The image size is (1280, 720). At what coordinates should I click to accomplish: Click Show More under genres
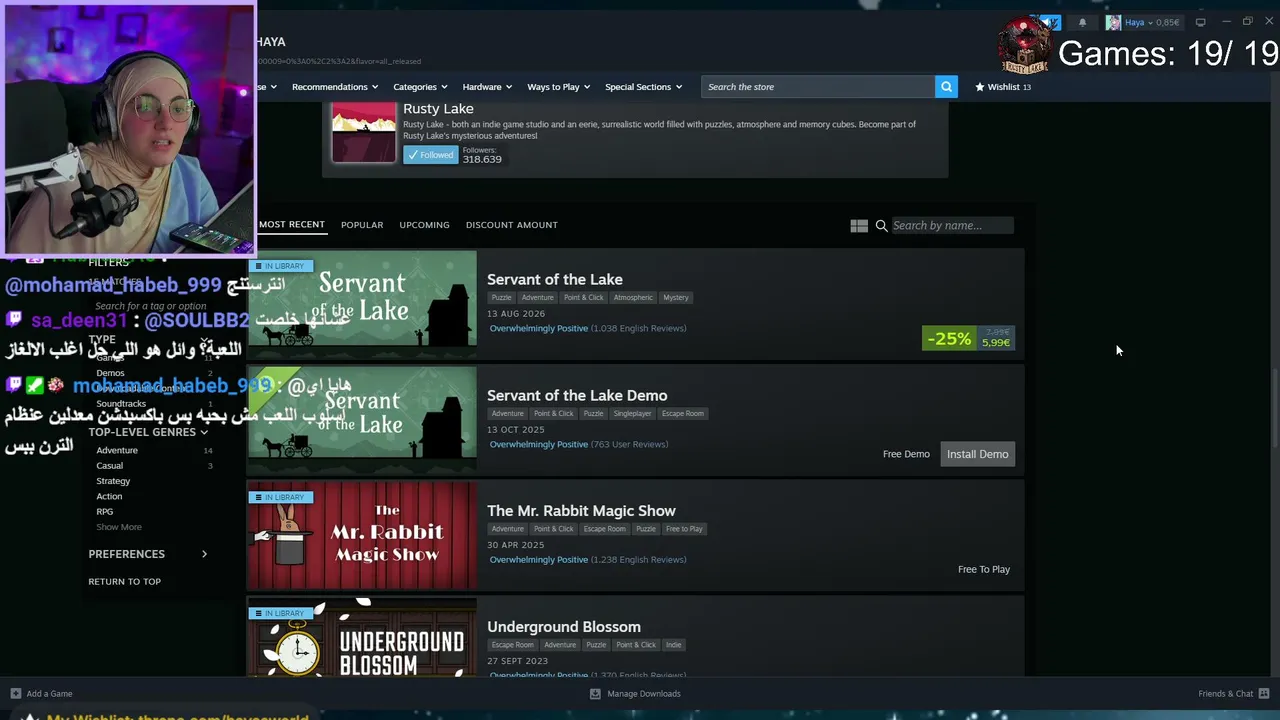(x=119, y=527)
